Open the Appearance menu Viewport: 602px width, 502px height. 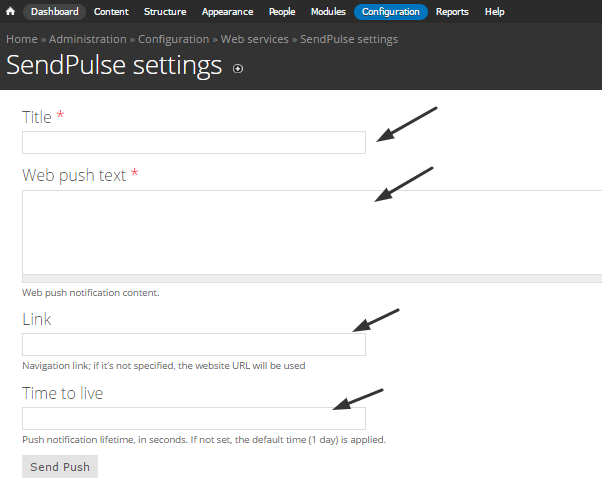tap(227, 12)
